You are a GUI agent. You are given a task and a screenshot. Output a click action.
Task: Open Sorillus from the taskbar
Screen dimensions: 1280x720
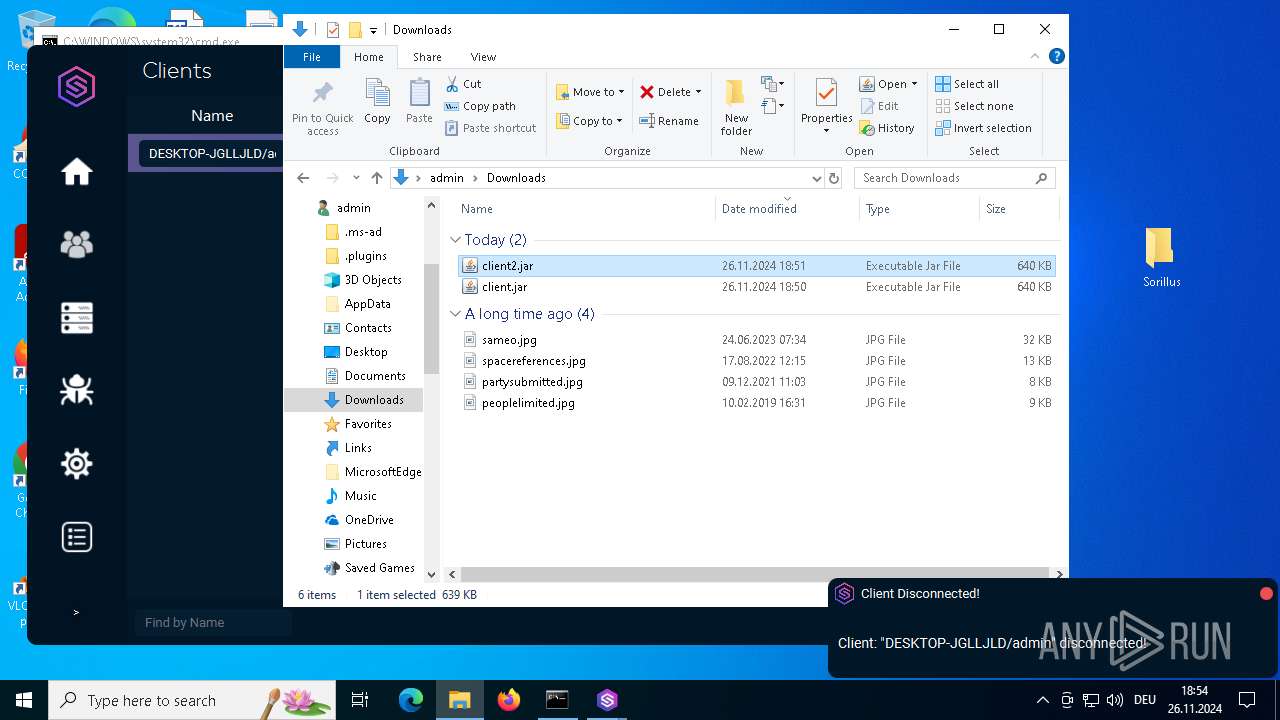[x=607, y=700]
